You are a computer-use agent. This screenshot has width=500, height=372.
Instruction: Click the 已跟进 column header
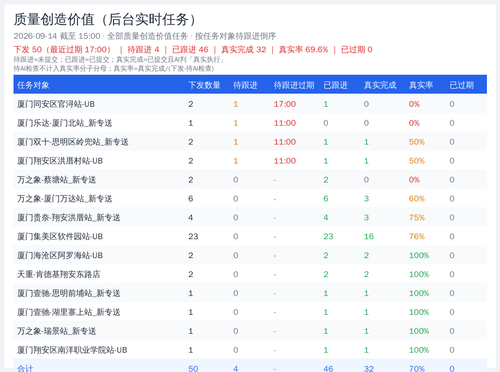point(335,85)
